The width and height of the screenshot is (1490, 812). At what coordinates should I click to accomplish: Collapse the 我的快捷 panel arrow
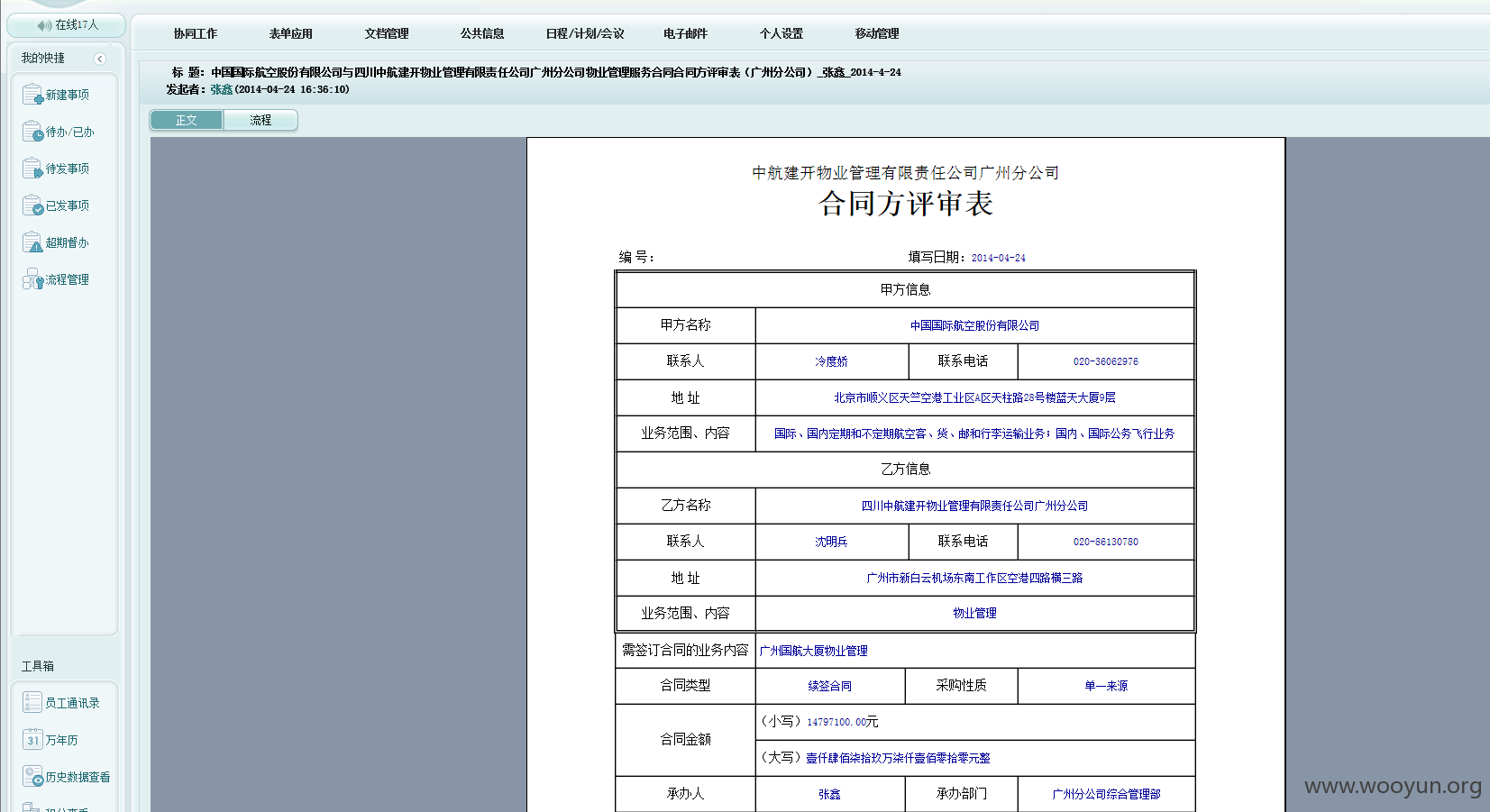pos(100,59)
